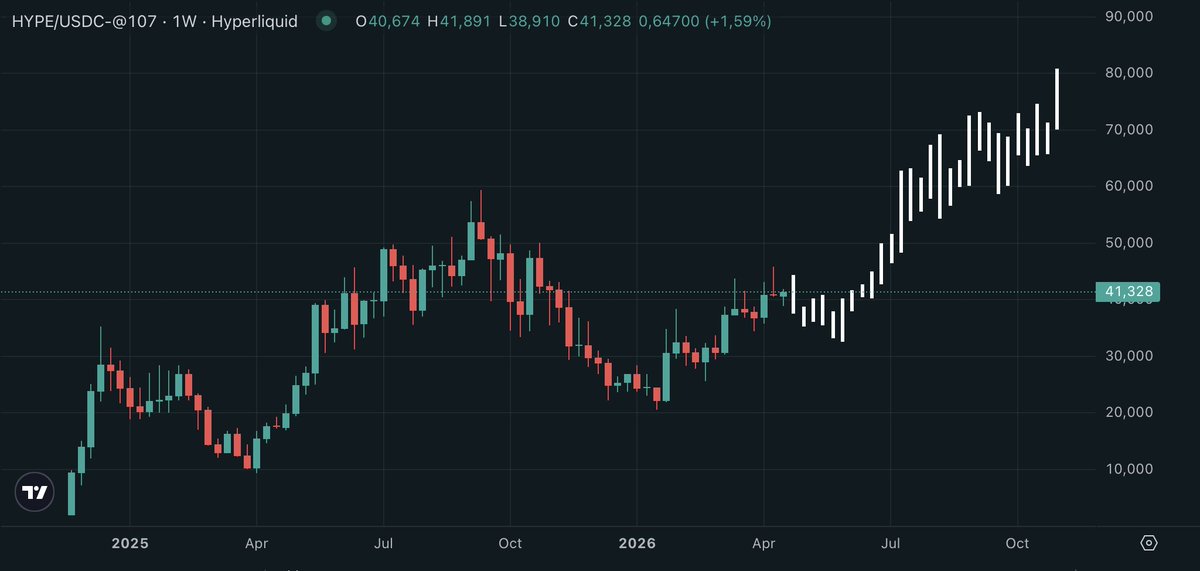
Task: Click the HYPE/USDC-@107 symbol title
Action: pyautogui.click(x=84, y=21)
